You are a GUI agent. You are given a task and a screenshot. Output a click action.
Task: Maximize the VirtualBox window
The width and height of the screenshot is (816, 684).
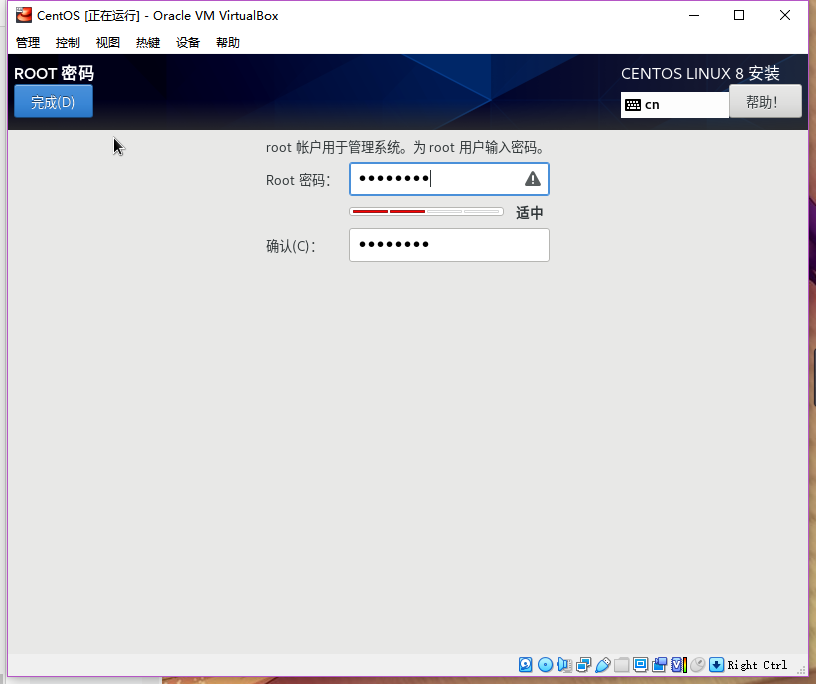[739, 15]
